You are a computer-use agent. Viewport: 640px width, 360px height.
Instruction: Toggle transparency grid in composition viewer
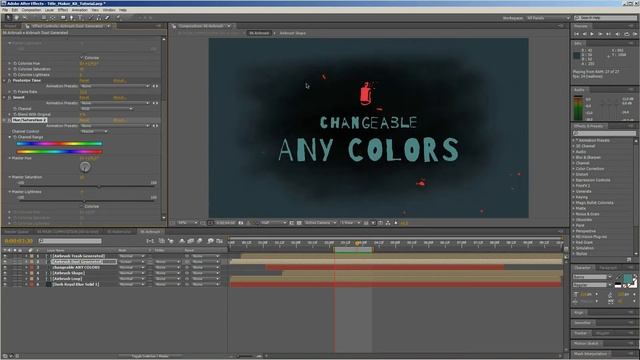tap(299, 223)
